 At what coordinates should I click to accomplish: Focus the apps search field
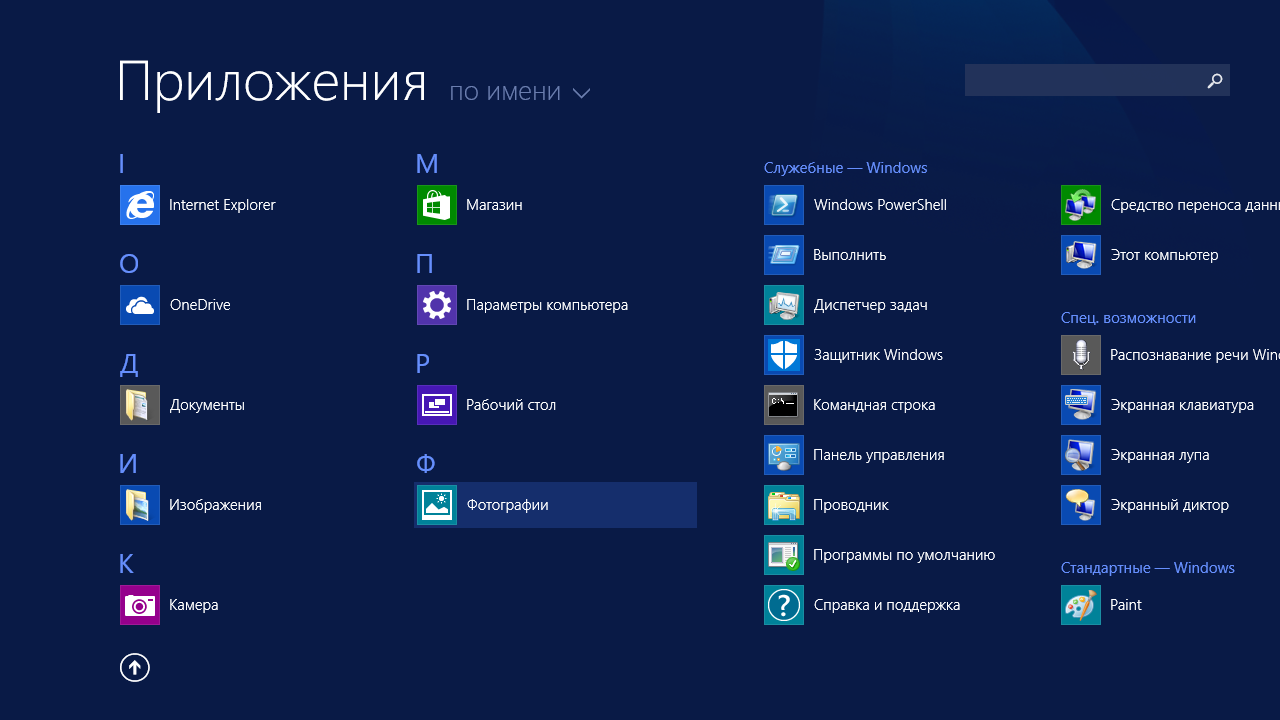[x=1097, y=80]
